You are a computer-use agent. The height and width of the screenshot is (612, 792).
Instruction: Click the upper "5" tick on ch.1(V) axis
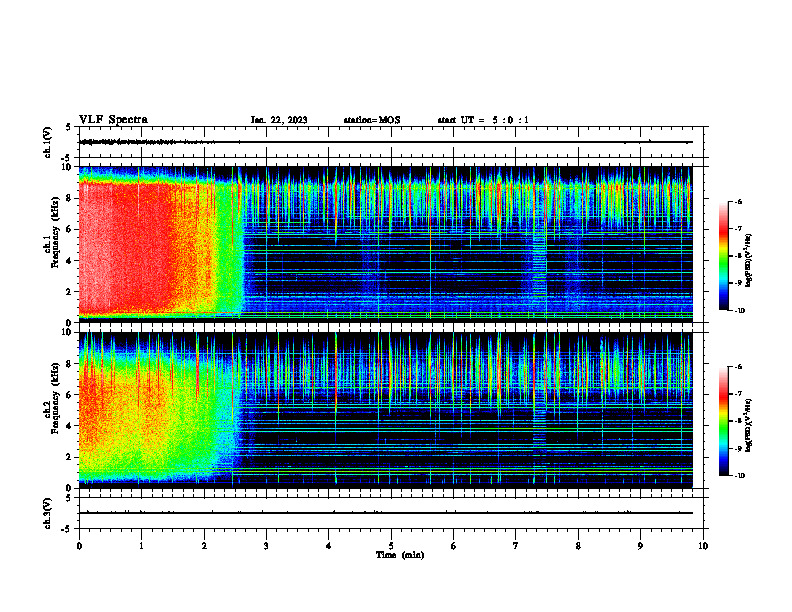[x=69, y=127]
